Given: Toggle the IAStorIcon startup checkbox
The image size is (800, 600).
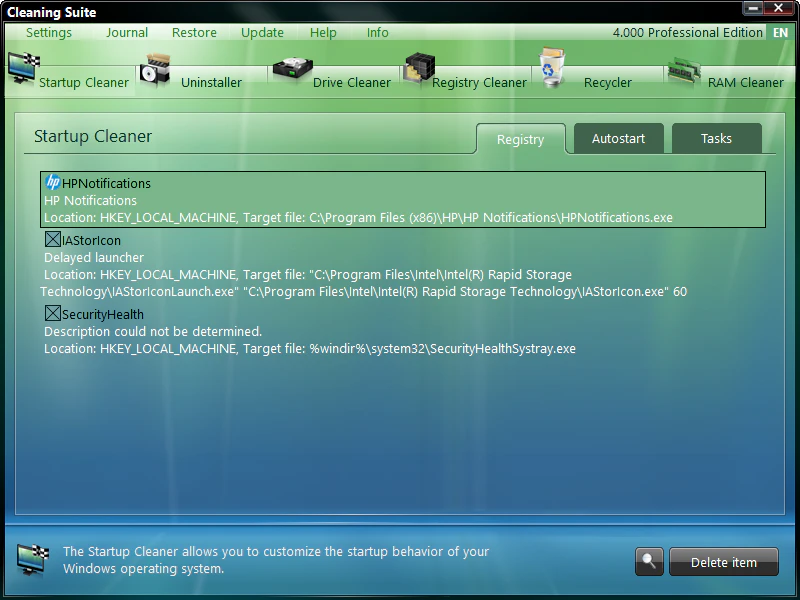Looking at the screenshot, I should (52, 240).
